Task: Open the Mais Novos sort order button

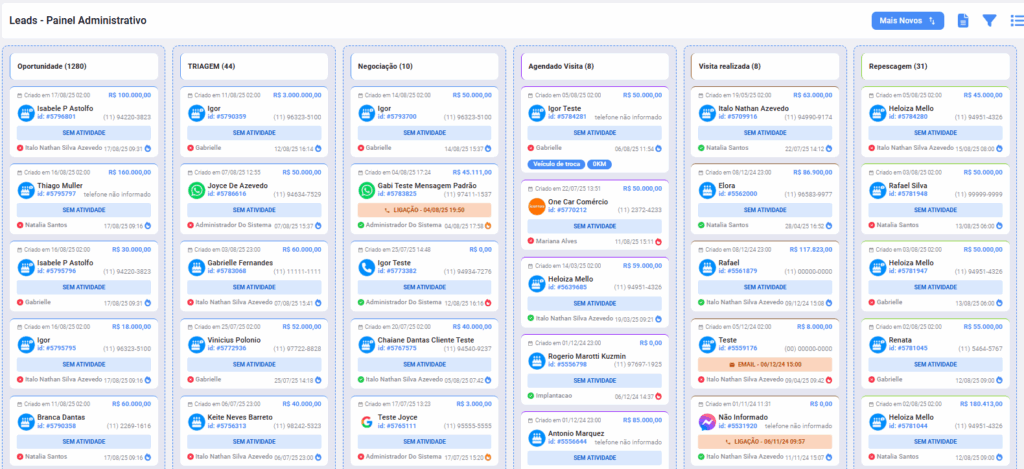Action: click(x=908, y=21)
